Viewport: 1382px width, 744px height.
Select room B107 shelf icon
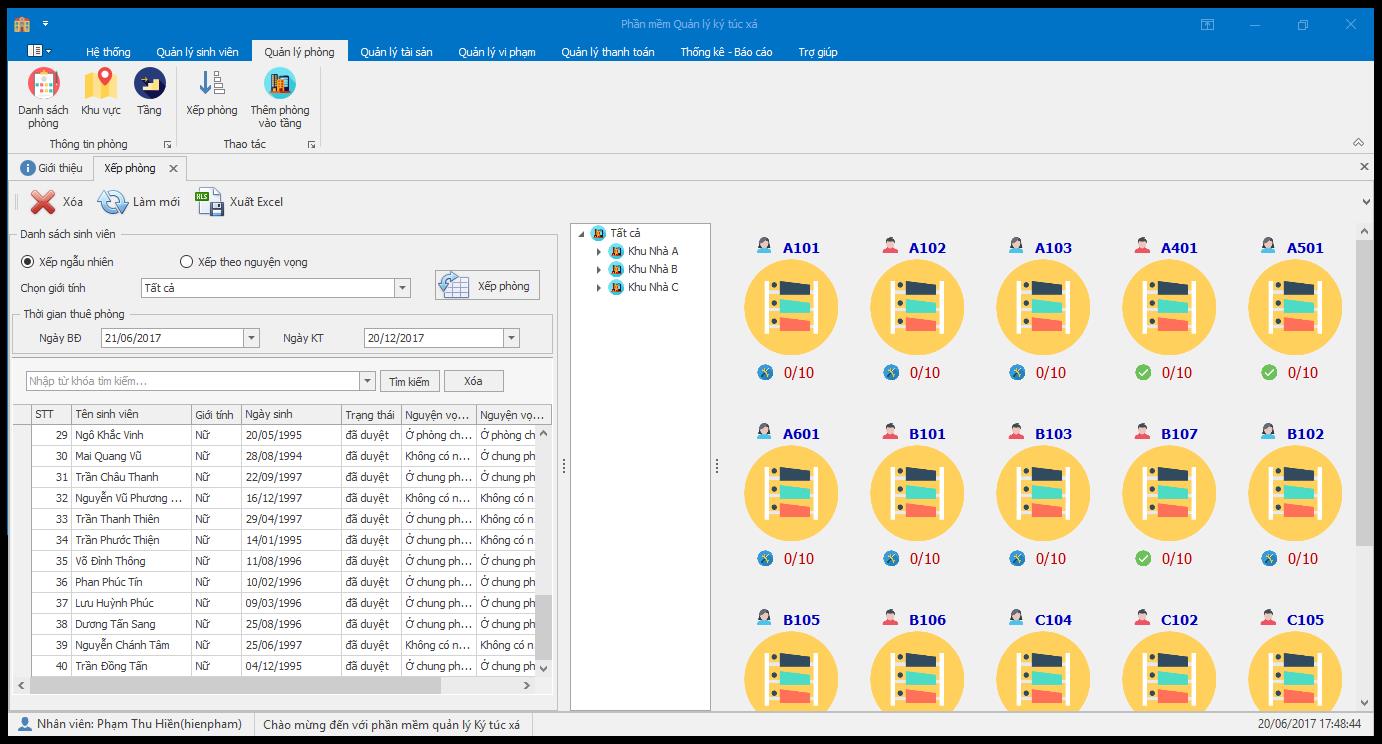1169,493
